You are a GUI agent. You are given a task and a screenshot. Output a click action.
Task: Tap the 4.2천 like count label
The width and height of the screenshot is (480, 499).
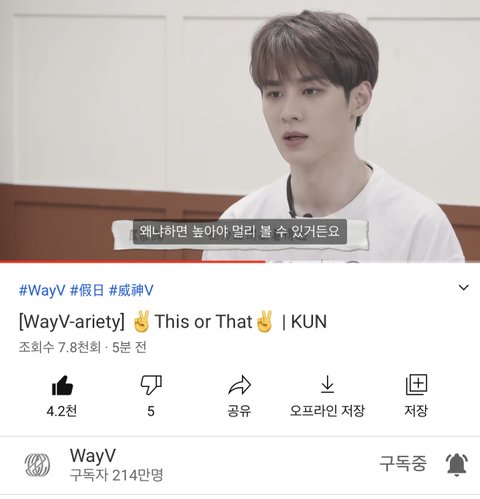coord(62,411)
